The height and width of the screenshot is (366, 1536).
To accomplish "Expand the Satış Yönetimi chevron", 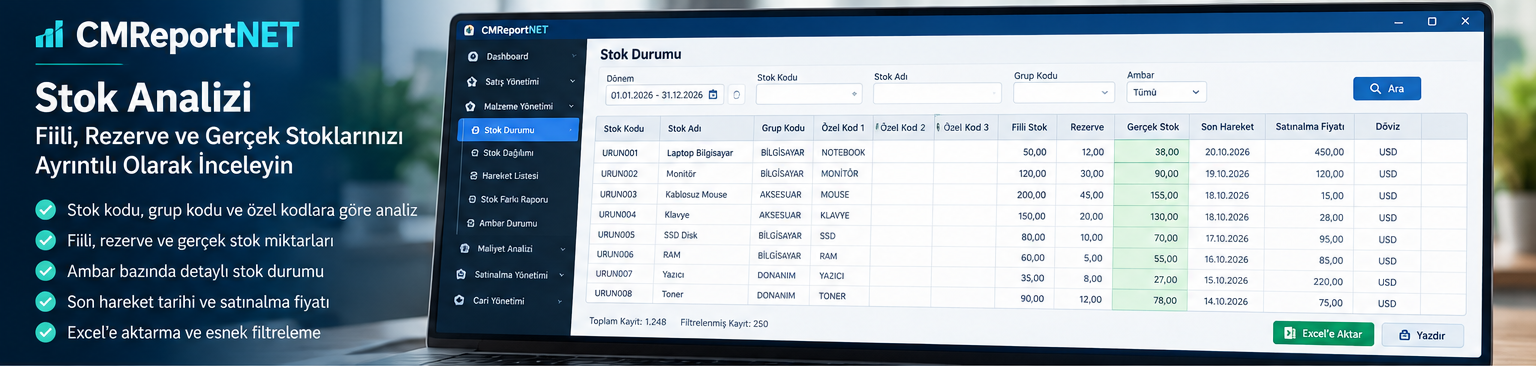I will tap(572, 81).
